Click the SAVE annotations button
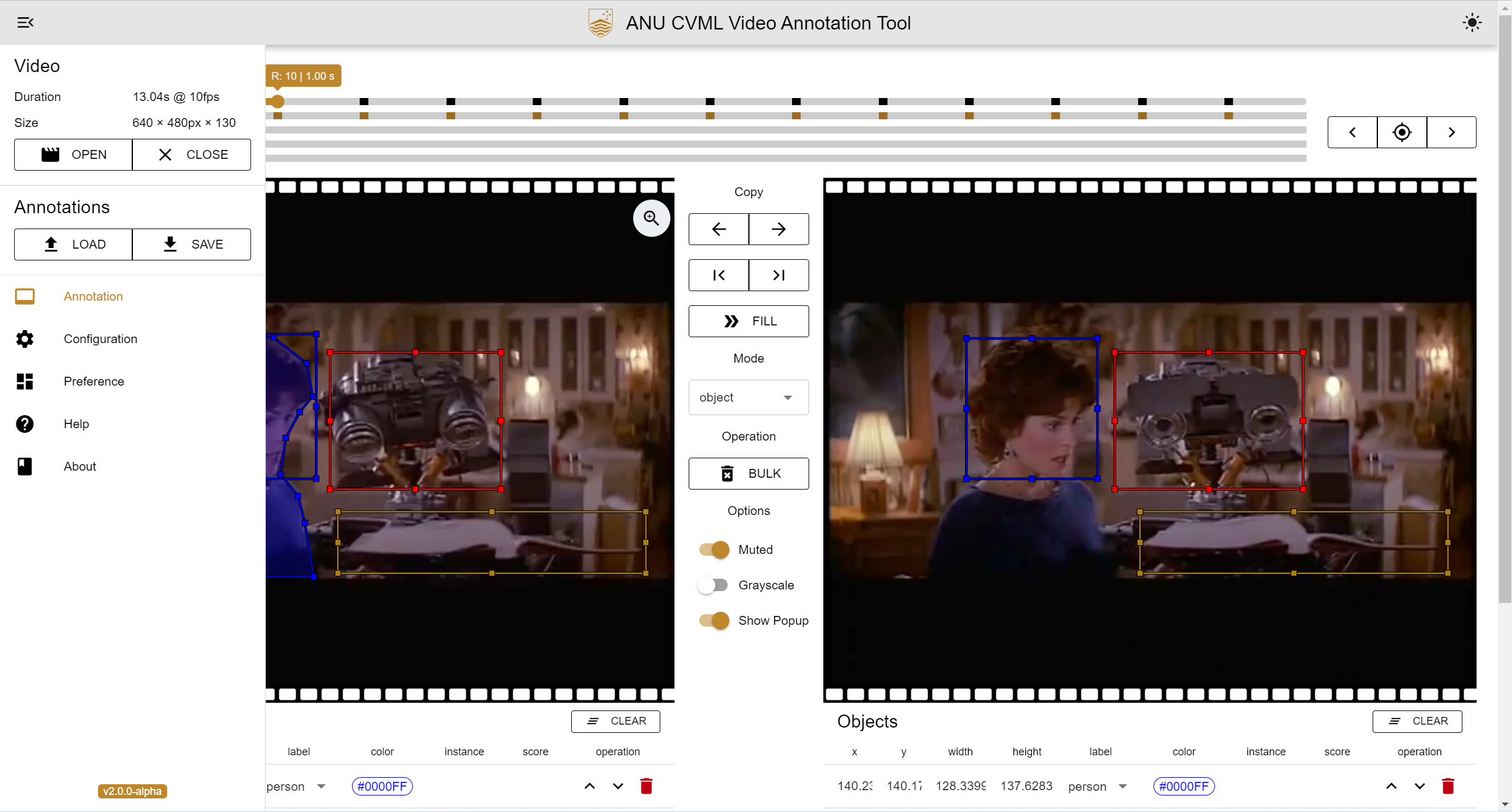 [192, 244]
